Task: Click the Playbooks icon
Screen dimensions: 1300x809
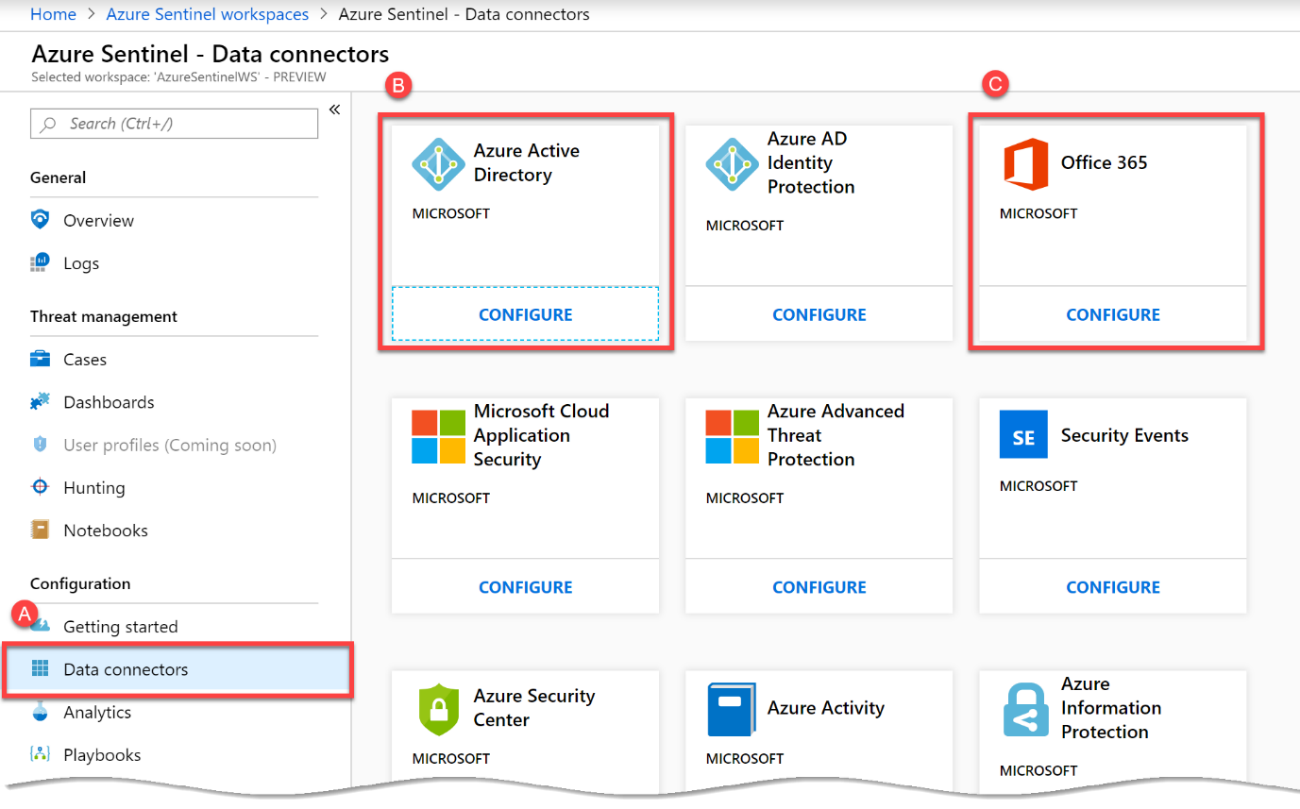Action: [x=40, y=755]
